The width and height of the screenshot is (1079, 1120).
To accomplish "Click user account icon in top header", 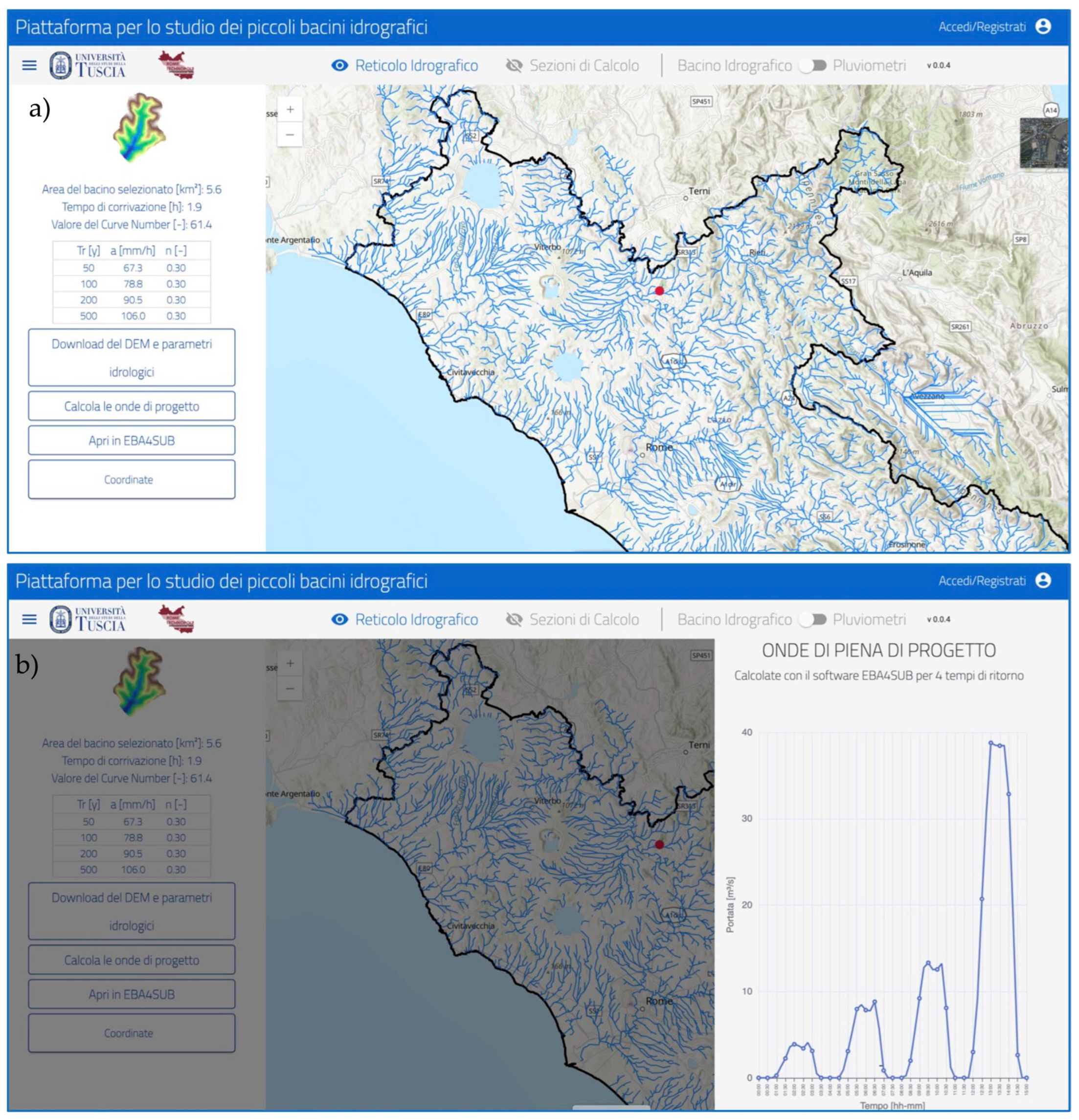I will pyautogui.click(x=1043, y=26).
